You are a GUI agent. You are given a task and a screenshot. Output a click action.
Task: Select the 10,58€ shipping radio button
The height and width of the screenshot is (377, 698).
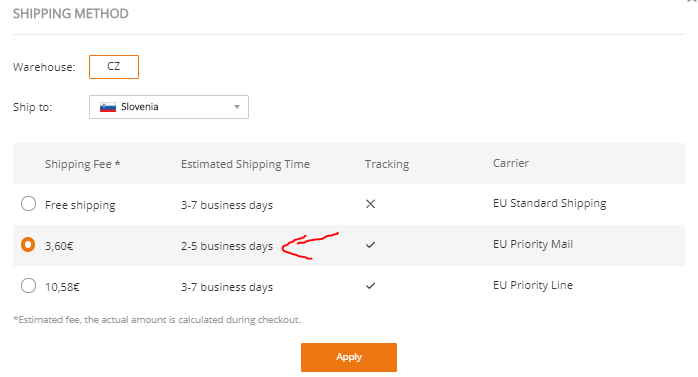[x=28, y=285]
